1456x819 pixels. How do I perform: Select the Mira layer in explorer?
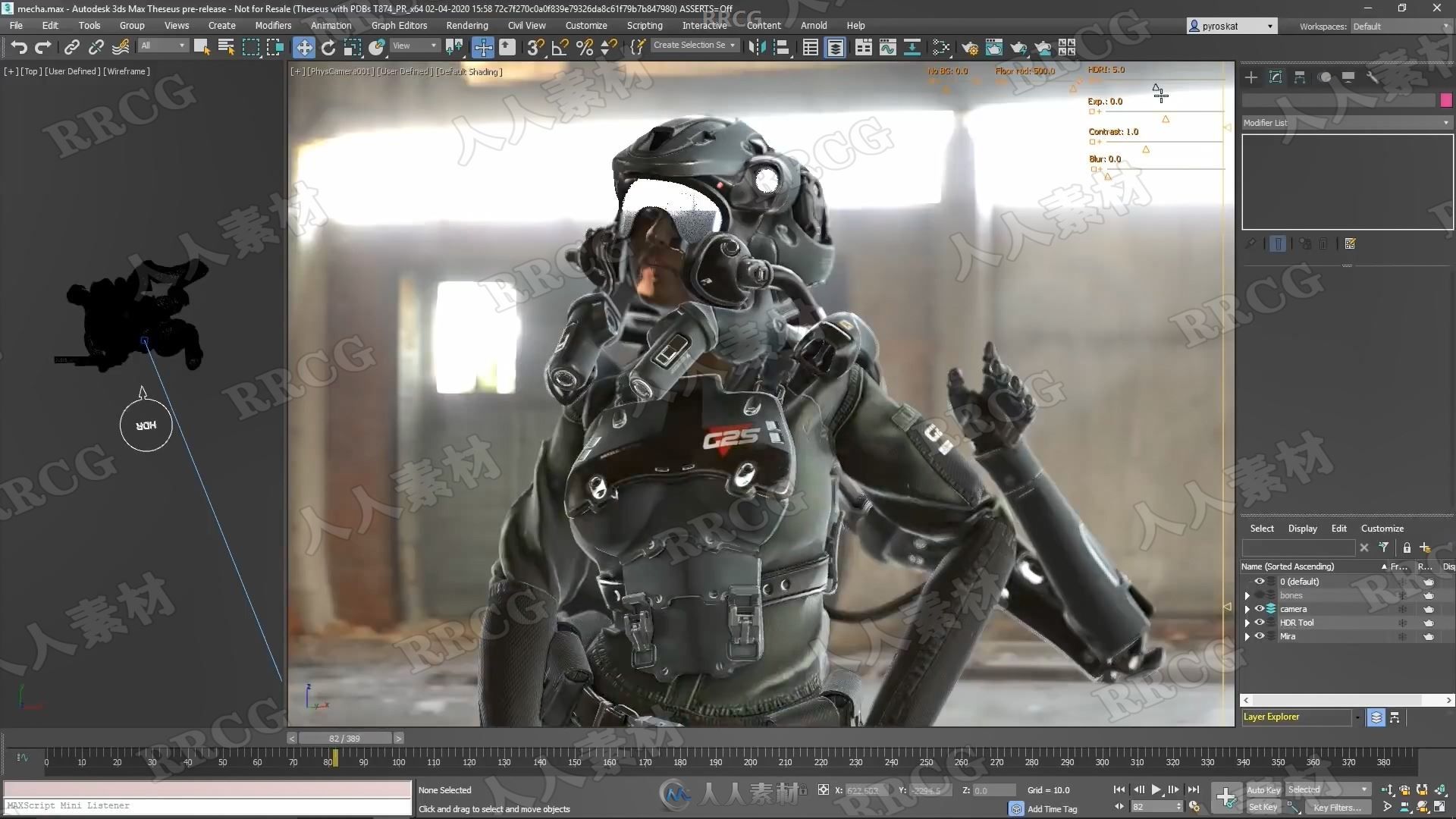point(1290,636)
